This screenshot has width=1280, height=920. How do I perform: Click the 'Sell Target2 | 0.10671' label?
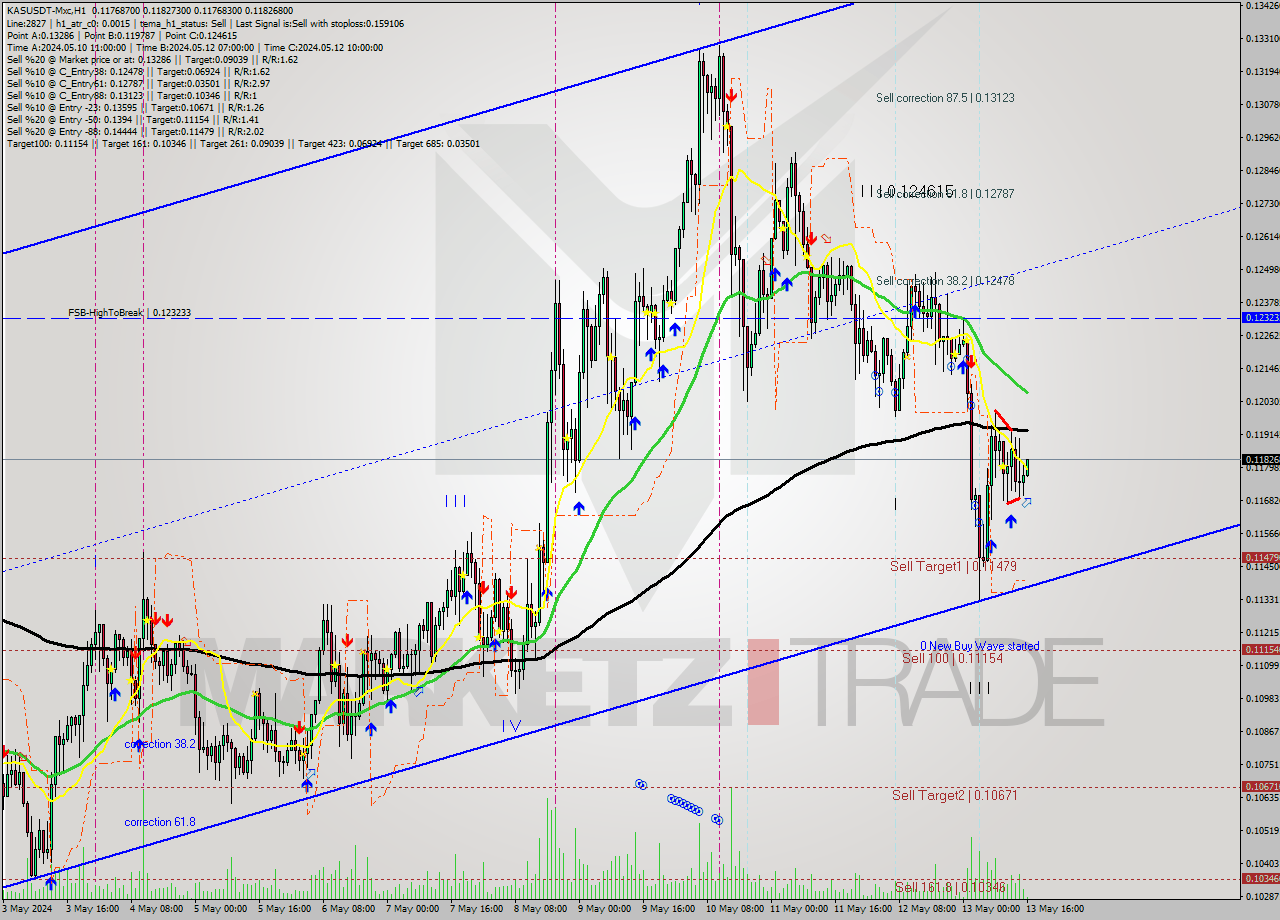click(x=954, y=795)
